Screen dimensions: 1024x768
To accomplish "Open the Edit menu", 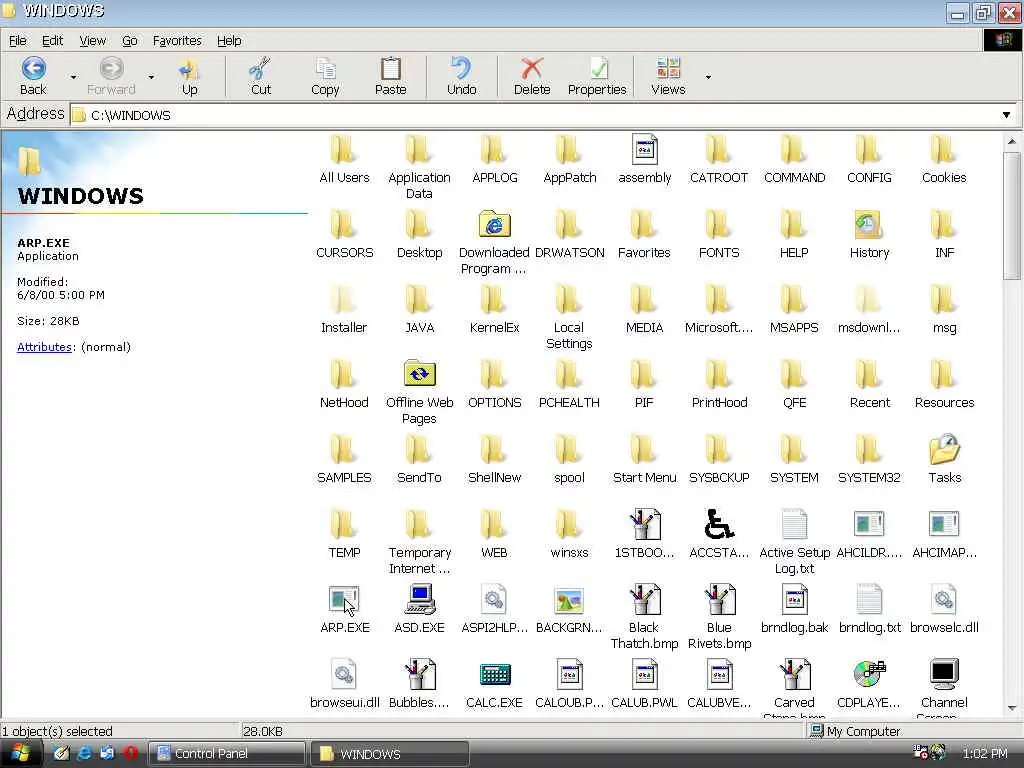I will (x=52, y=40).
